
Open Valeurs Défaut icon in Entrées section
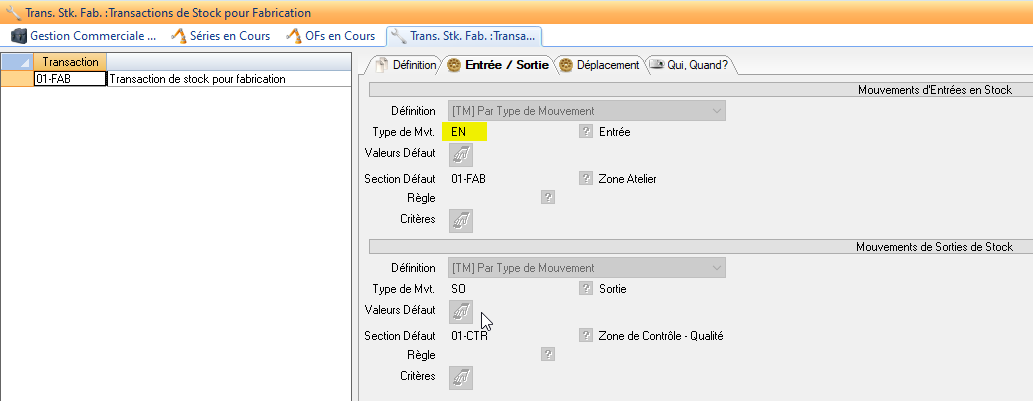point(461,155)
